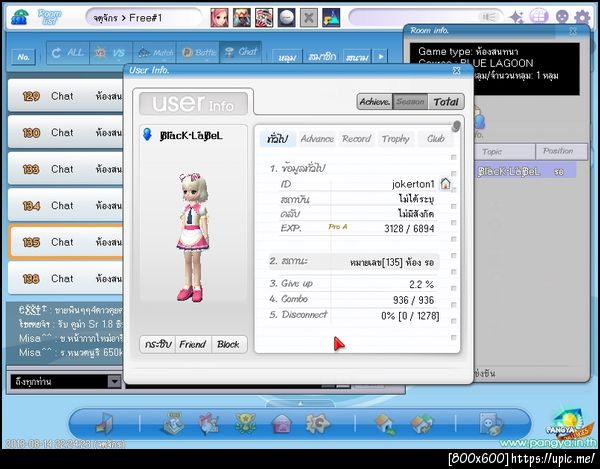Close the Room info panel
600x469 pixels.
pyautogui.click(x=573, y=31)
